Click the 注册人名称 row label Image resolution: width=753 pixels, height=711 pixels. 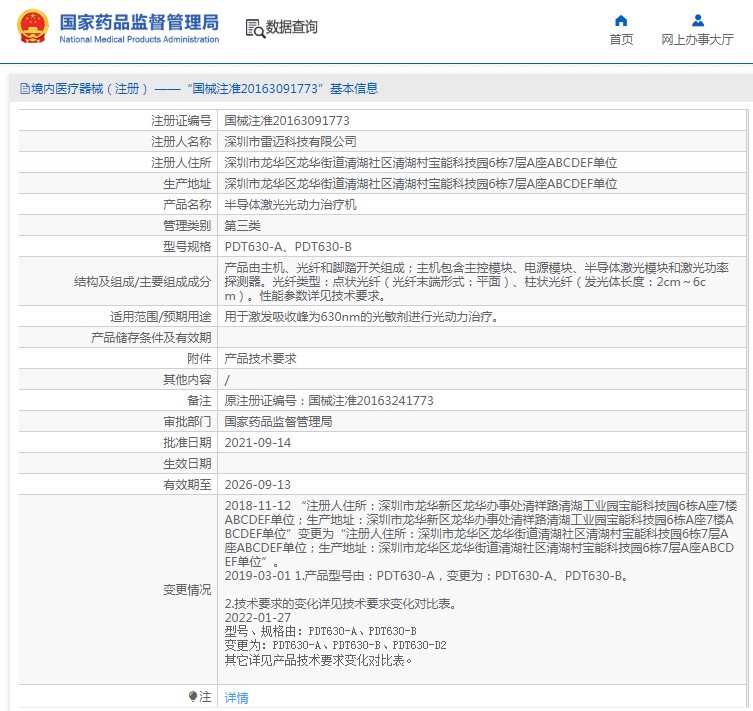click(x=181, y=142)
